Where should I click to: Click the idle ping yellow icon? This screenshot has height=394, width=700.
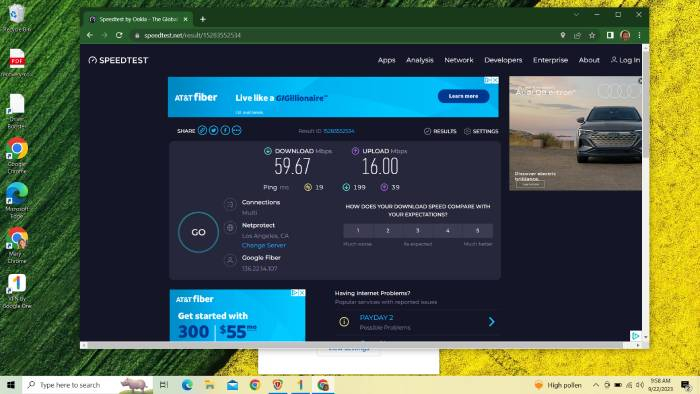pos(308,187)
